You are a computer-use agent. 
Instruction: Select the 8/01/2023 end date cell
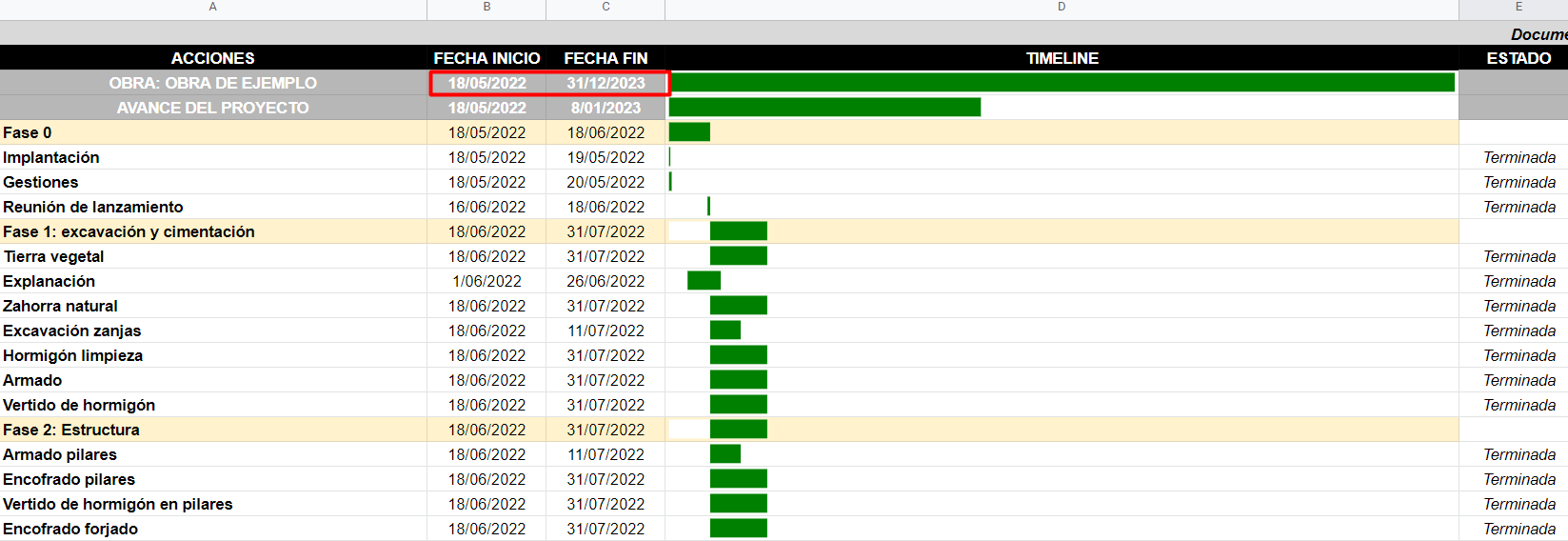click(605, 108)
